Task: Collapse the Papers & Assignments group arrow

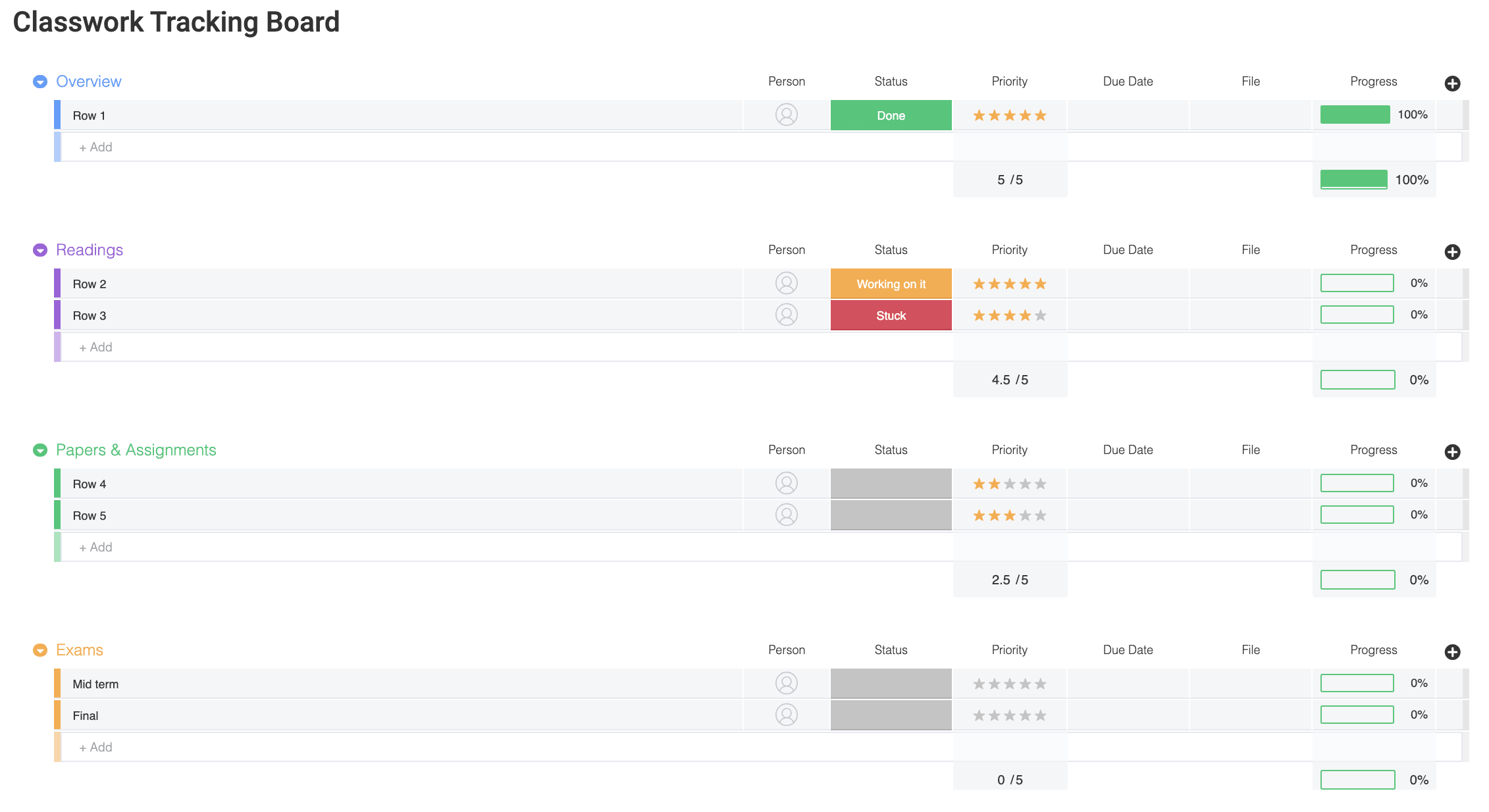Action: point(40,450)
